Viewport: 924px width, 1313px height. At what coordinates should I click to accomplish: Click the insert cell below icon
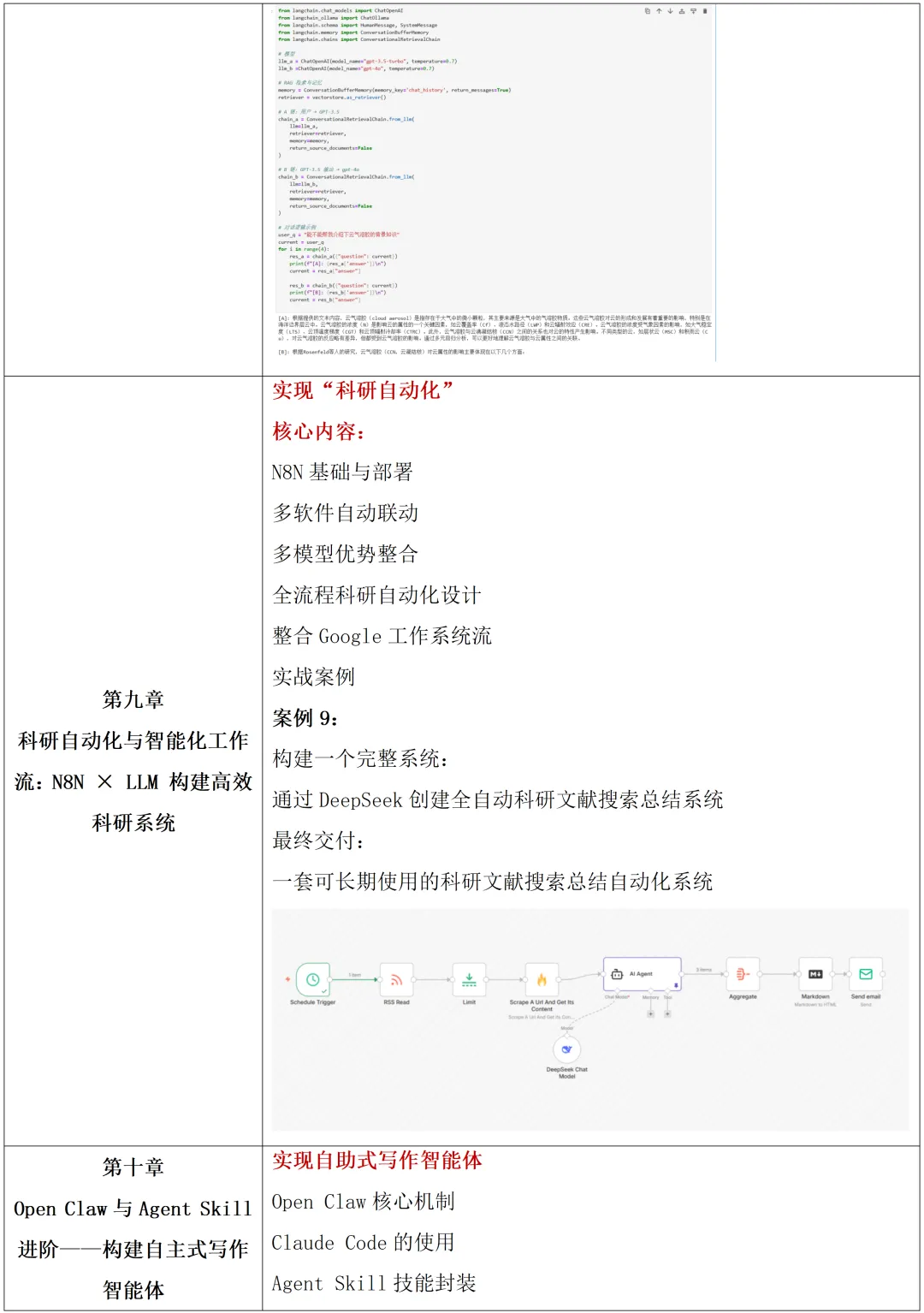click(693, 11)
